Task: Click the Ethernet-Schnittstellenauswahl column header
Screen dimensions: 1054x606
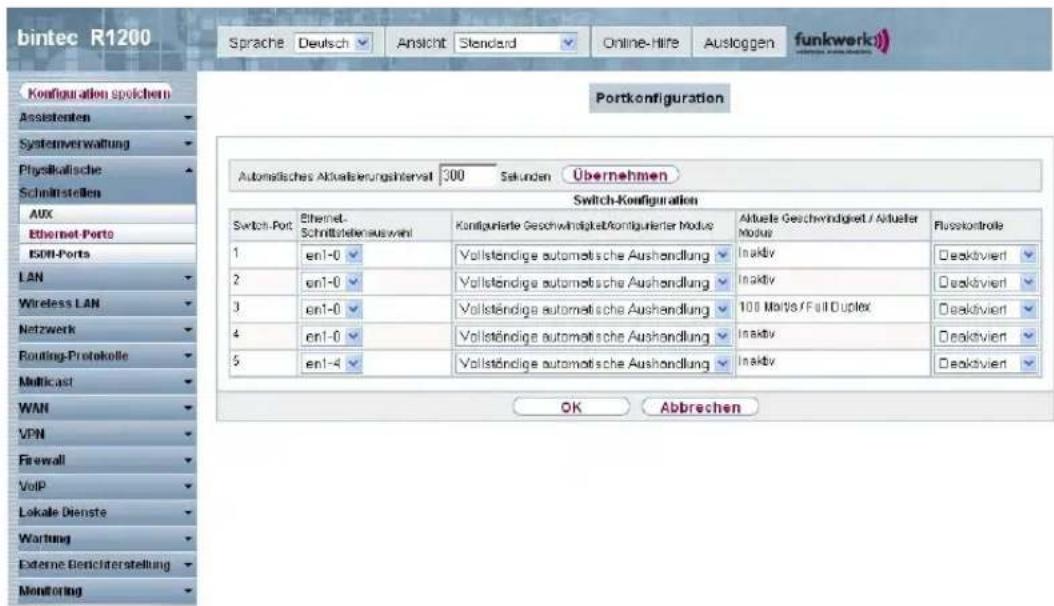Action: (356, 226)
